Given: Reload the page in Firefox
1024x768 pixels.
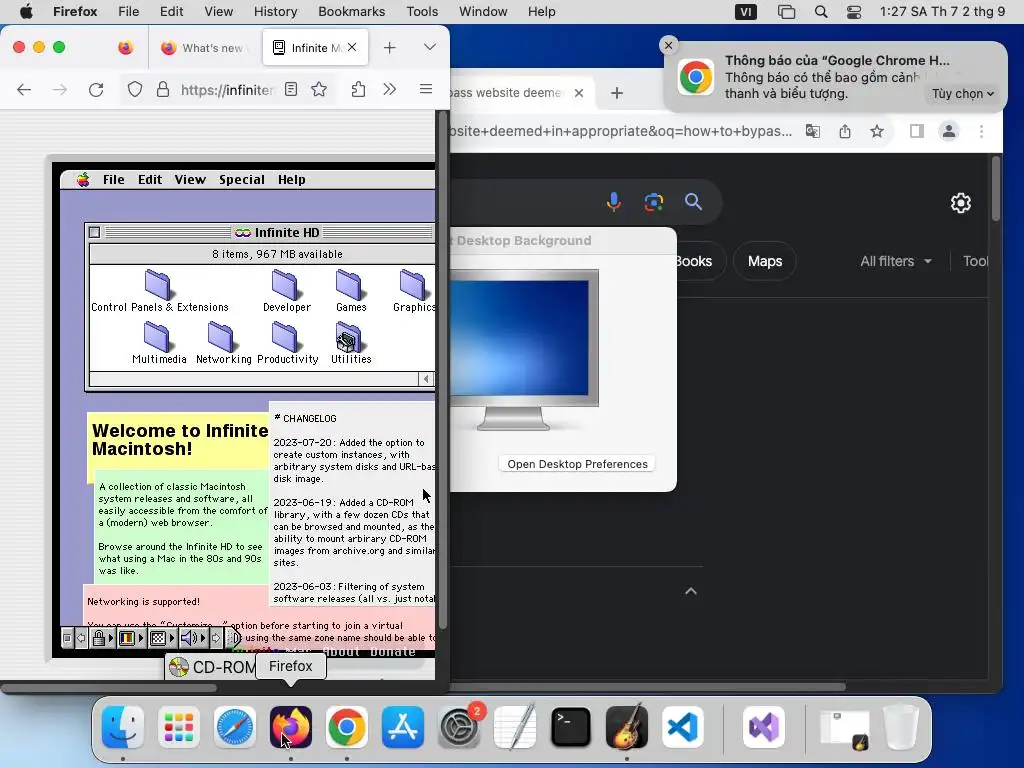Looking at the screenshot, I should (x=96, y=89).
